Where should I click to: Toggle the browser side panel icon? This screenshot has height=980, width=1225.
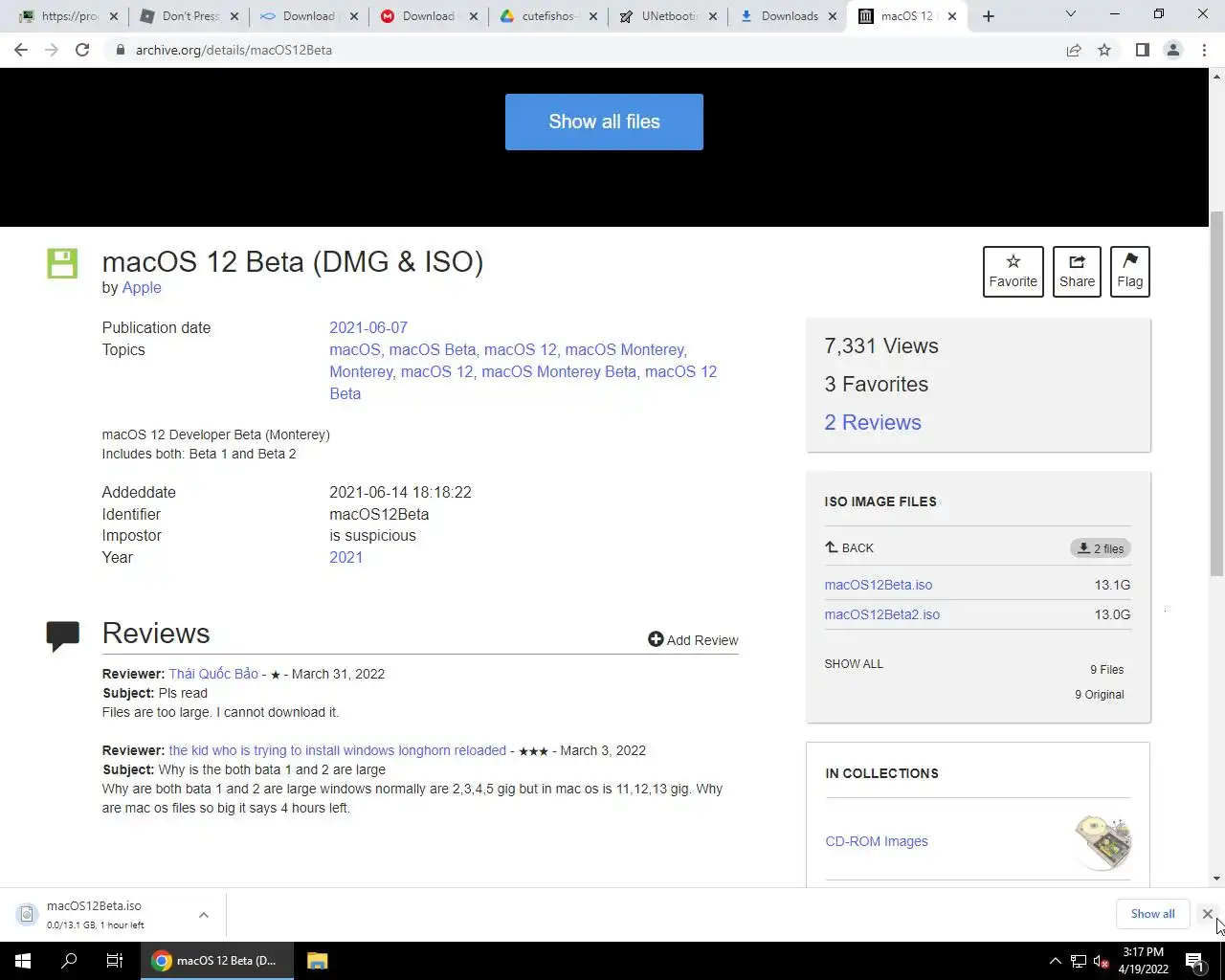pyautogui.click(x=1142, y=50)
